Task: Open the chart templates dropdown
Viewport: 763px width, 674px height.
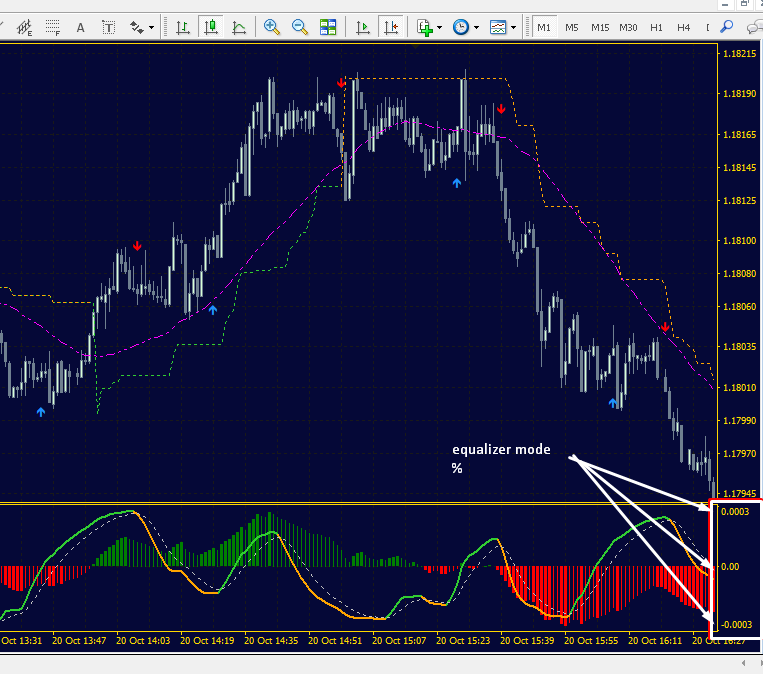Action: [x=503, y=27]
